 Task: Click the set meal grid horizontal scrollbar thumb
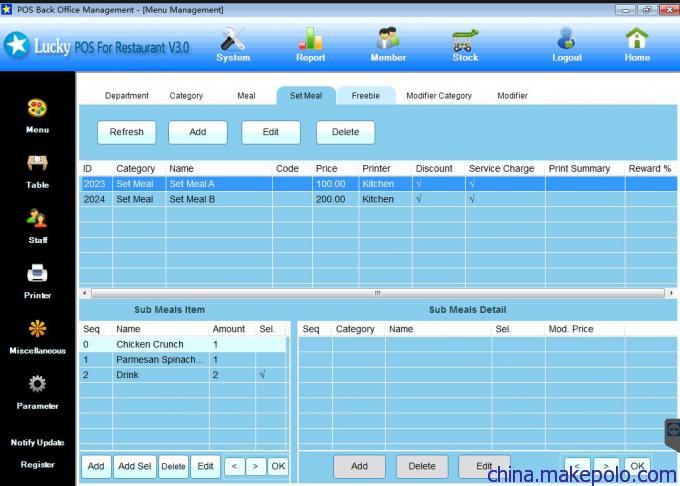[378, 293]
